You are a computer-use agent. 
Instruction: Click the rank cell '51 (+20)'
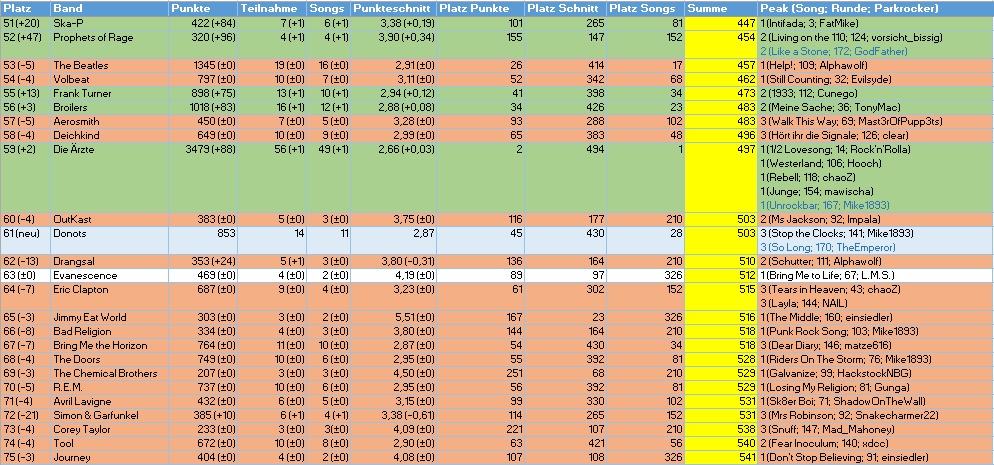tap(25, 23)
